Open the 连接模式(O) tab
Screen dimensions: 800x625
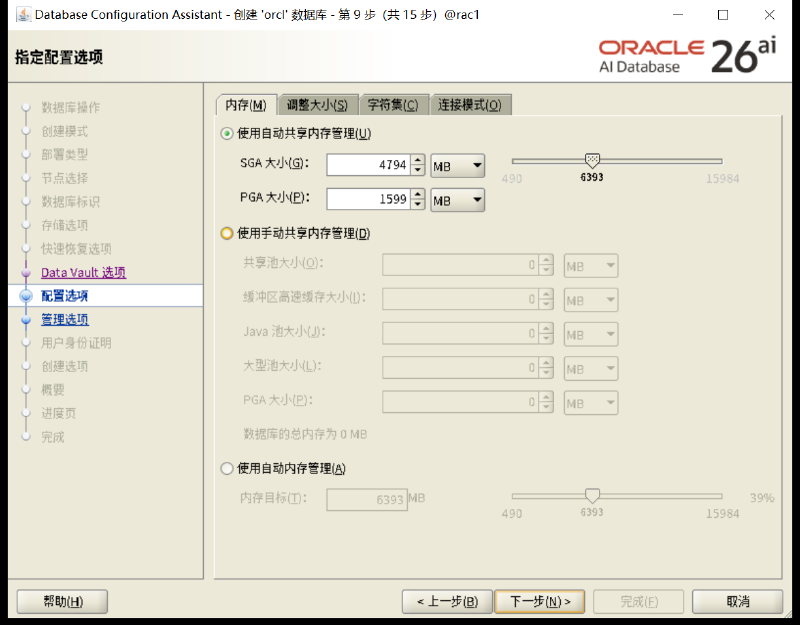tap(470, 105)
